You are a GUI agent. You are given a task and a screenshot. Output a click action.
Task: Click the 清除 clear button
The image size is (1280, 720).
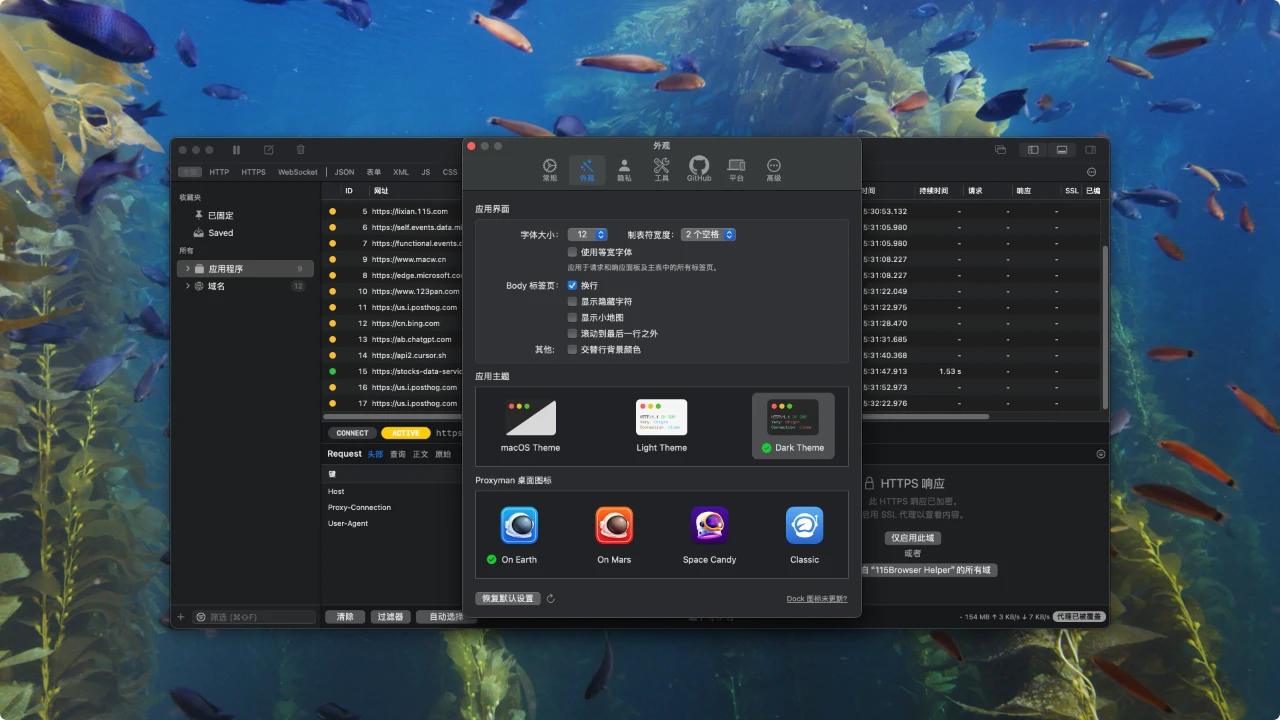tap(345, 617)
